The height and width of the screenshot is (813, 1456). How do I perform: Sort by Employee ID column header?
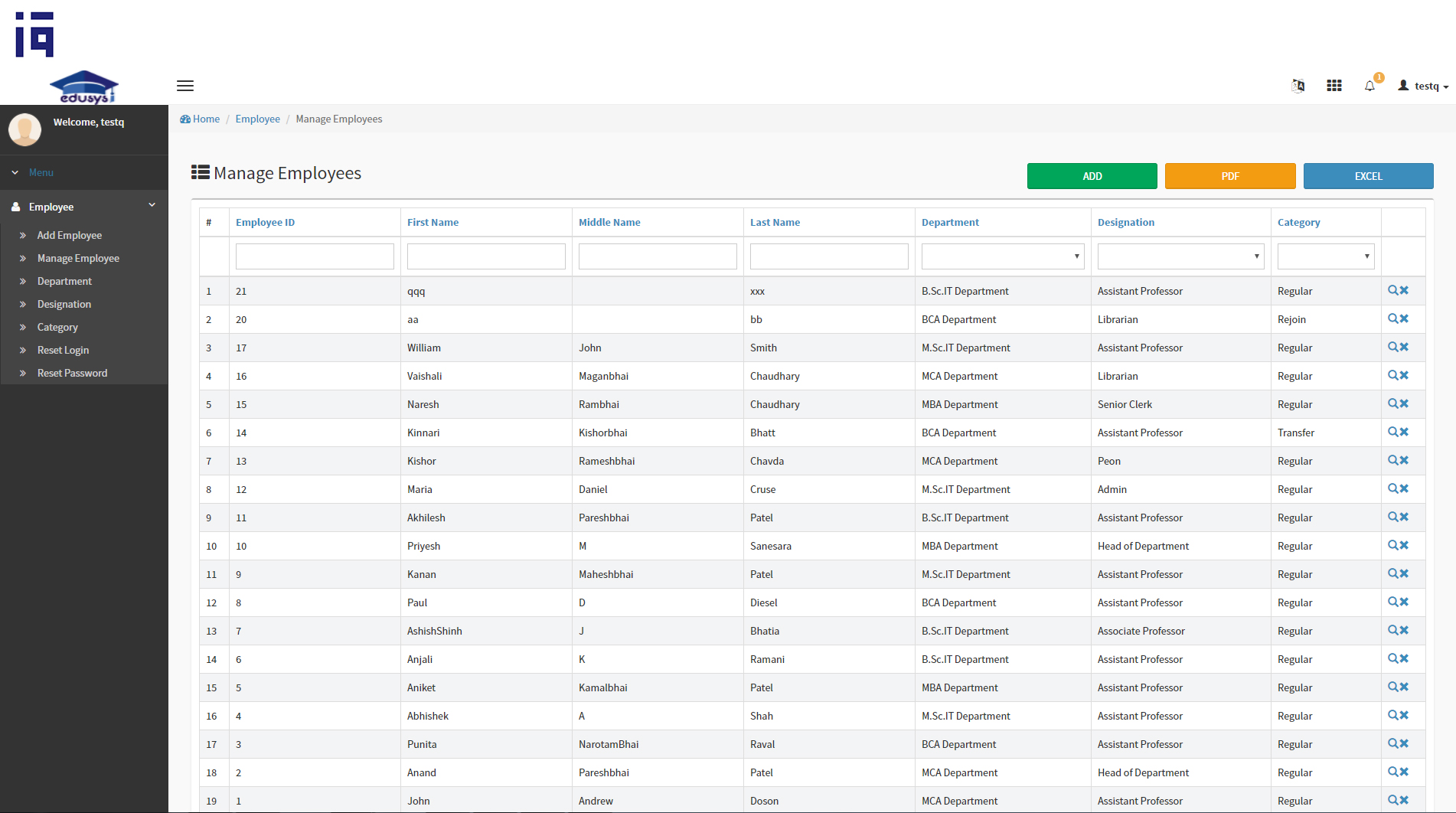click(265, 222)
